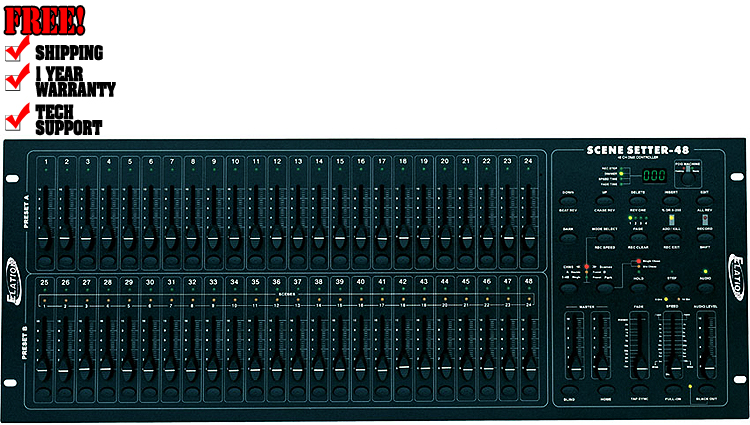The image size is (750, 425).
Task: Select the EDIT button
Action: [705, 200]
